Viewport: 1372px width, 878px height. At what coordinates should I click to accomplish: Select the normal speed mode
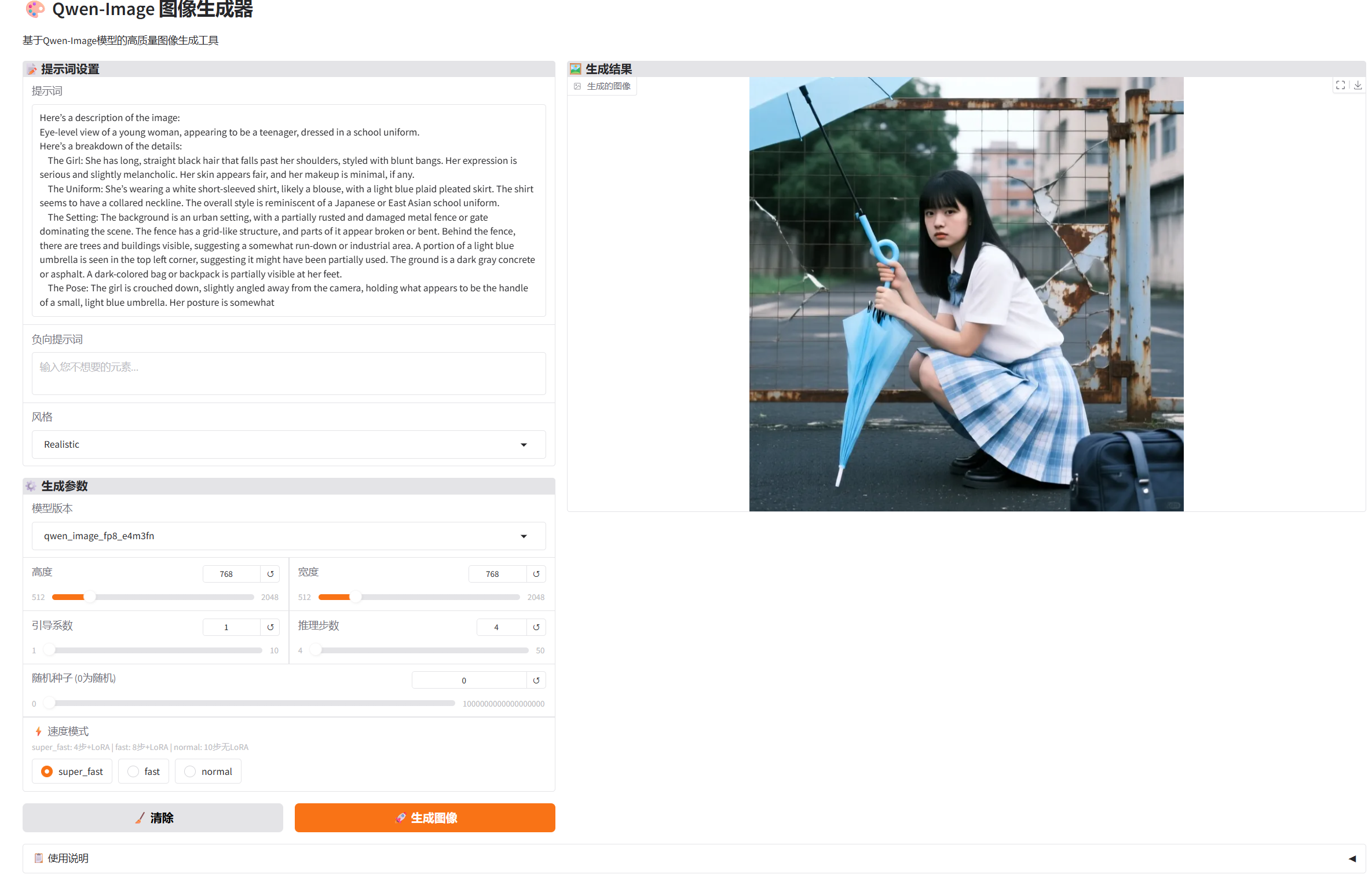(x=208, y=771)
